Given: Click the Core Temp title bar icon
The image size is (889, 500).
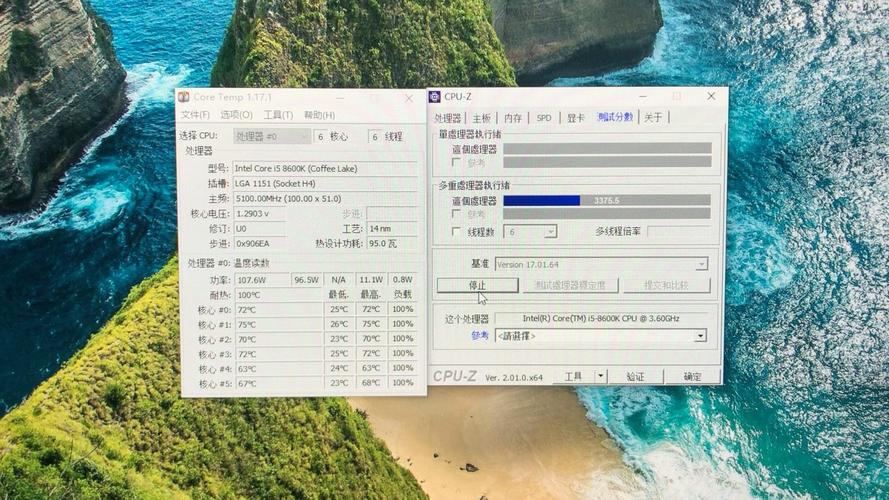Looking at the screenshot, I should 184,97.
